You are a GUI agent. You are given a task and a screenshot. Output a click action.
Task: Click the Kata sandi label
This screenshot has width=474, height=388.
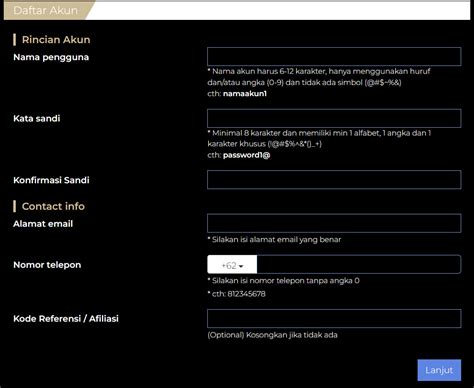37,118
